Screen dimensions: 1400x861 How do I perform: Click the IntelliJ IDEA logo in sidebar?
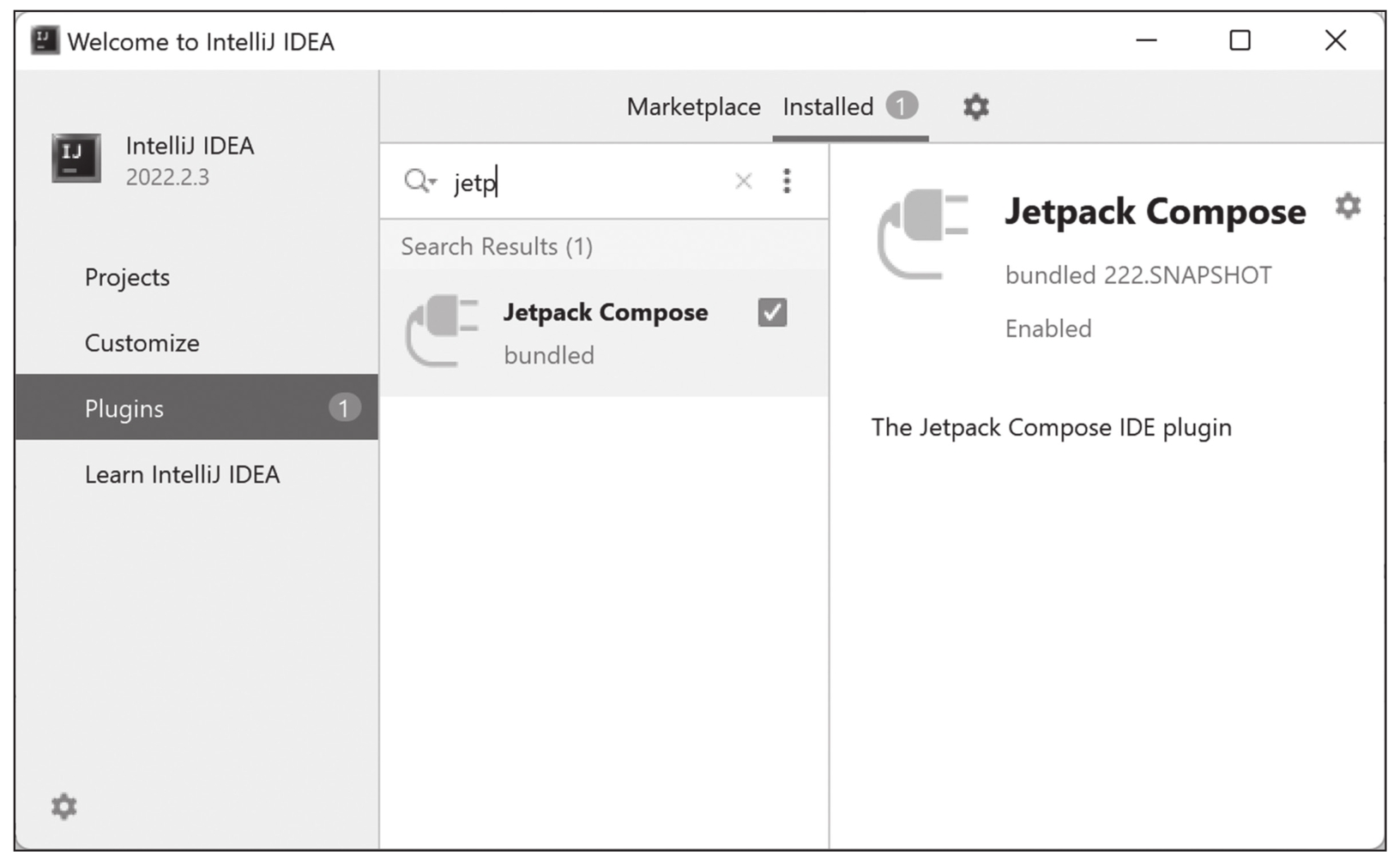pos(75,159)
